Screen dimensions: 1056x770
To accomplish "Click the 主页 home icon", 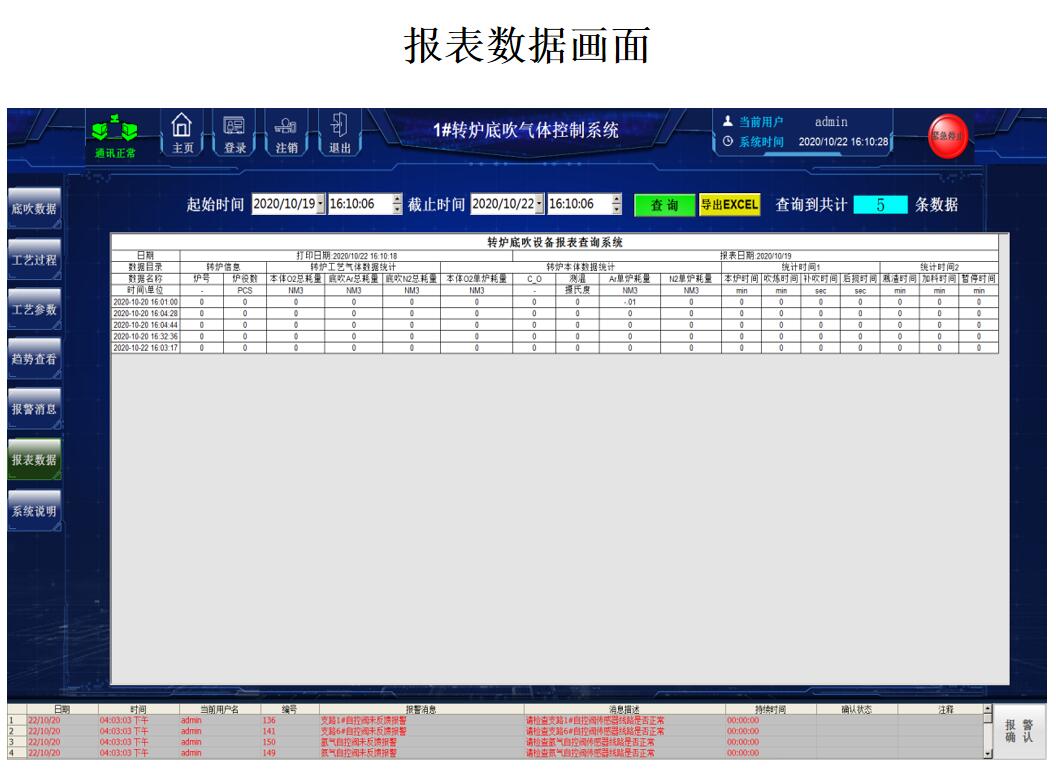I will click(x=182, y=126).
